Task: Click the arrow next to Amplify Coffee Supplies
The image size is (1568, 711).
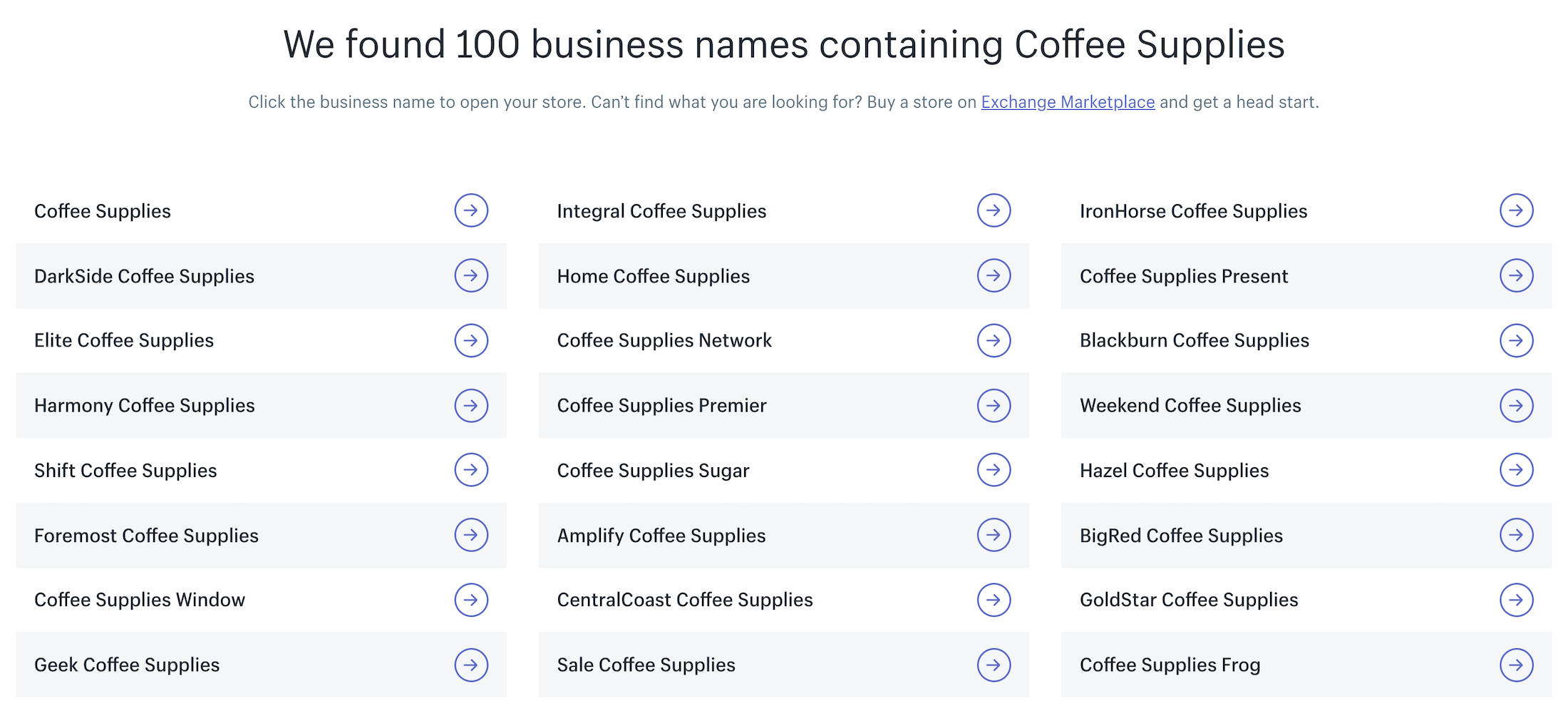Action: [994, 535]
